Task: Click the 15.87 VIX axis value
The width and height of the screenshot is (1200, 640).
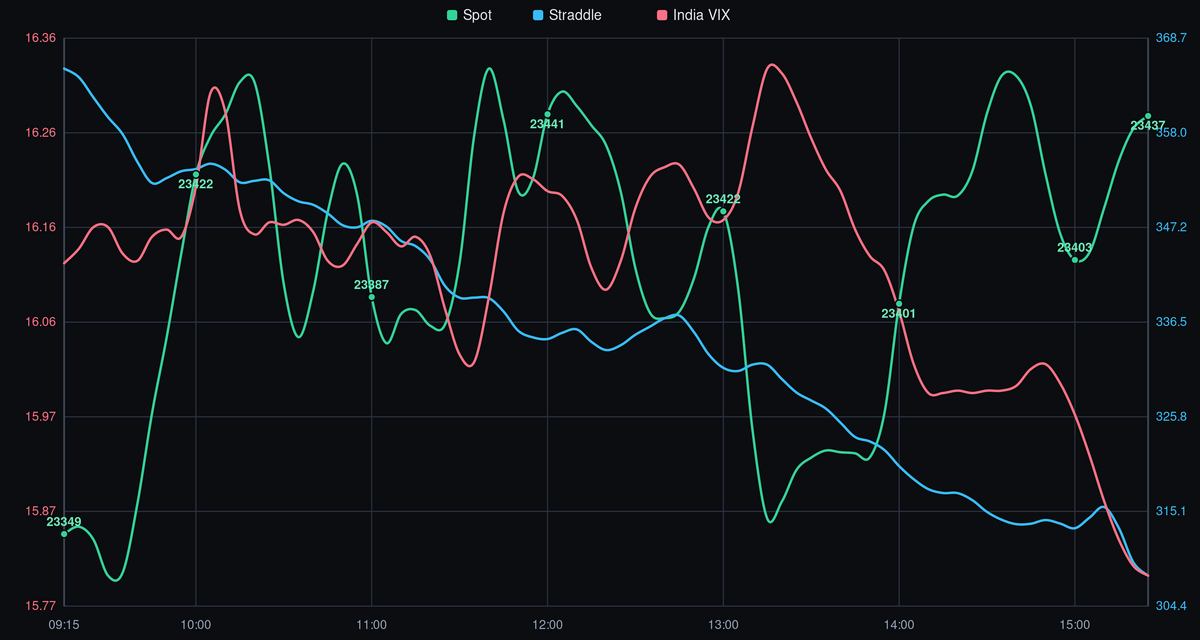Action: [40, 511]
